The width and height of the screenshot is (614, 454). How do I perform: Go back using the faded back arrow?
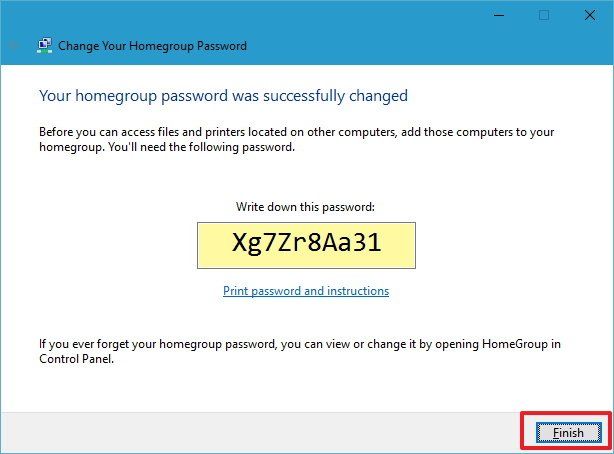coord(14,45)
